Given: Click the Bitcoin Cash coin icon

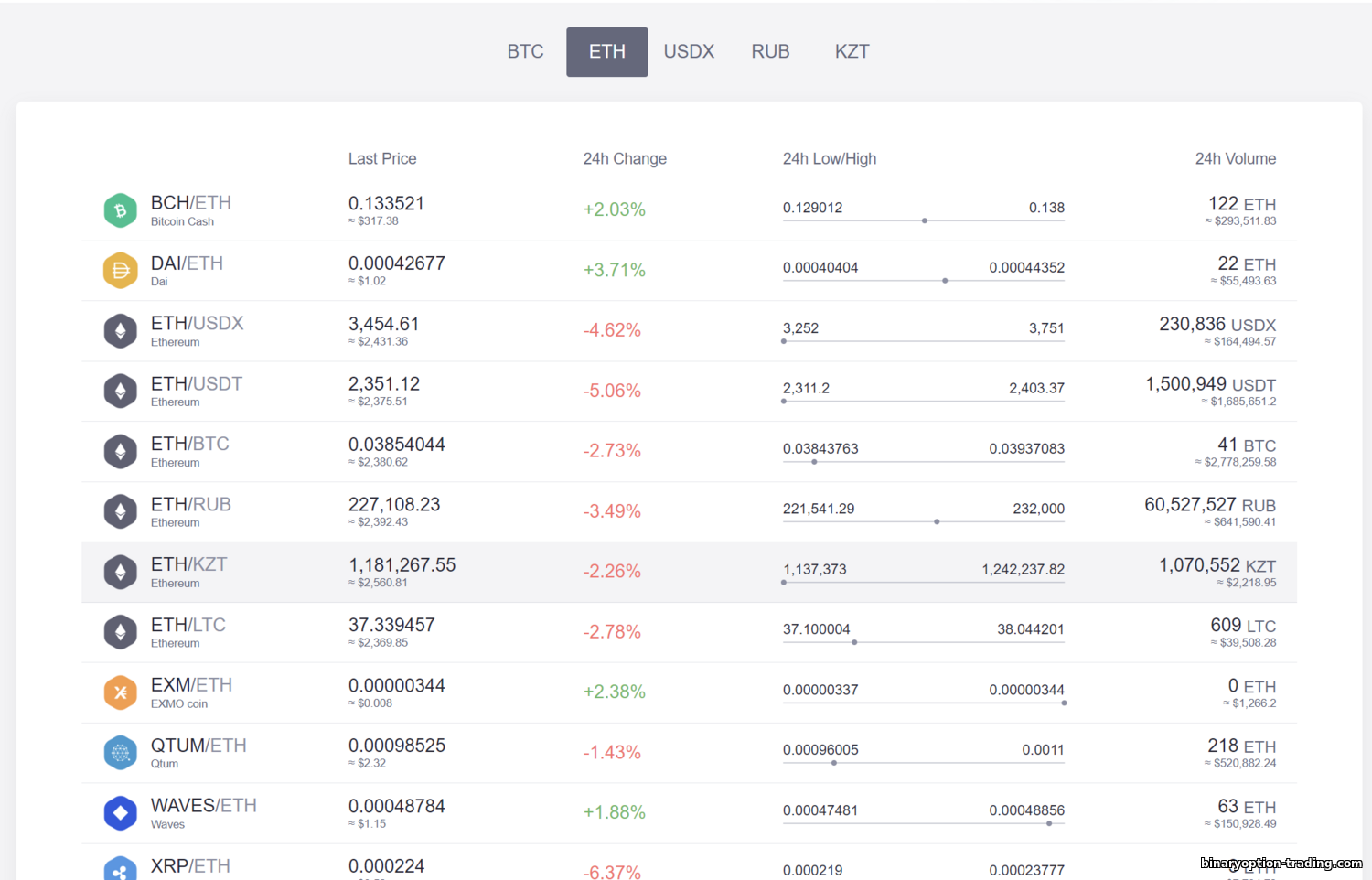Looking at the screenshot, I should 120,210.
